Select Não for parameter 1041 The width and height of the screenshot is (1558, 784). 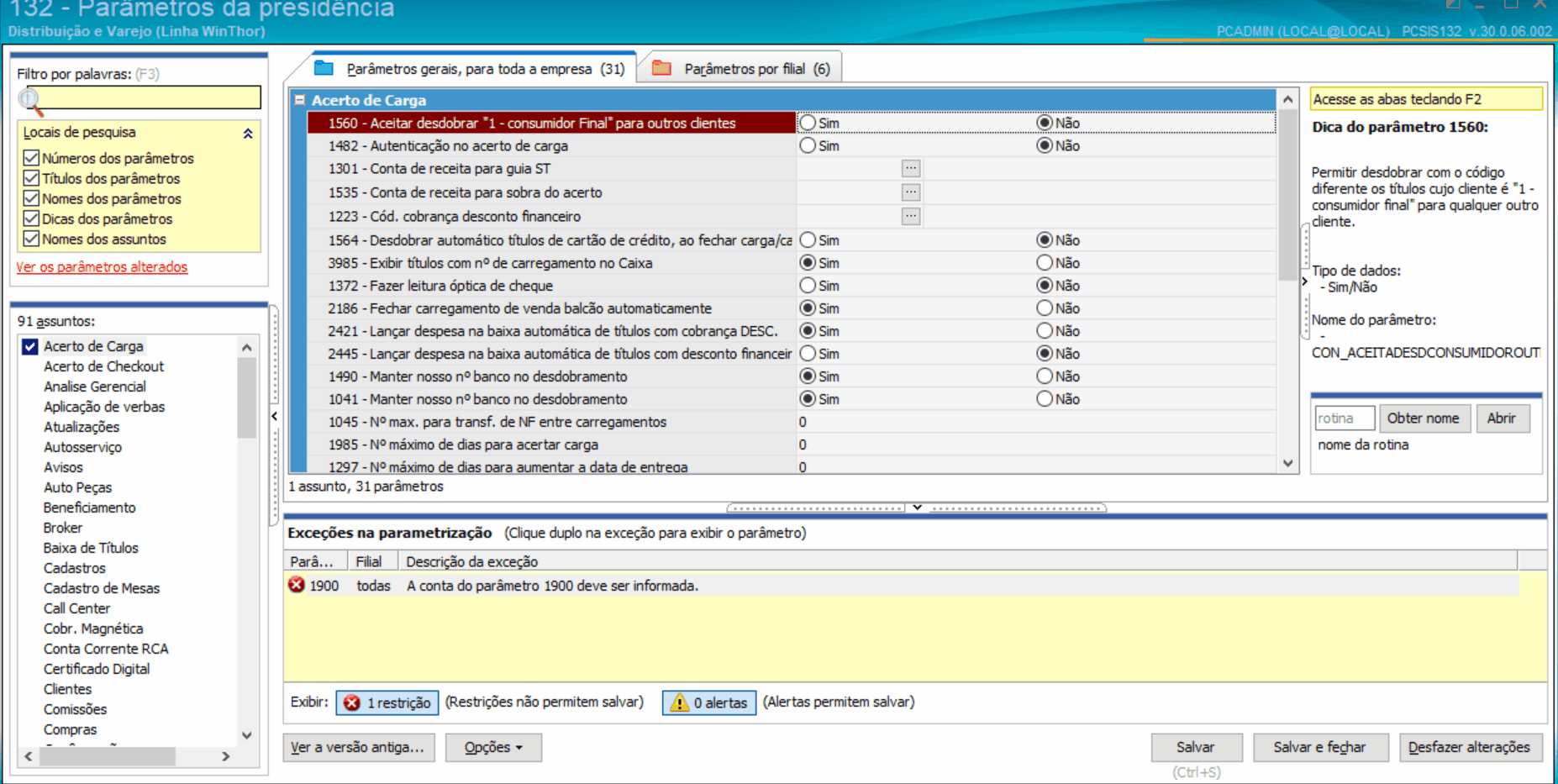(1045, 399)
